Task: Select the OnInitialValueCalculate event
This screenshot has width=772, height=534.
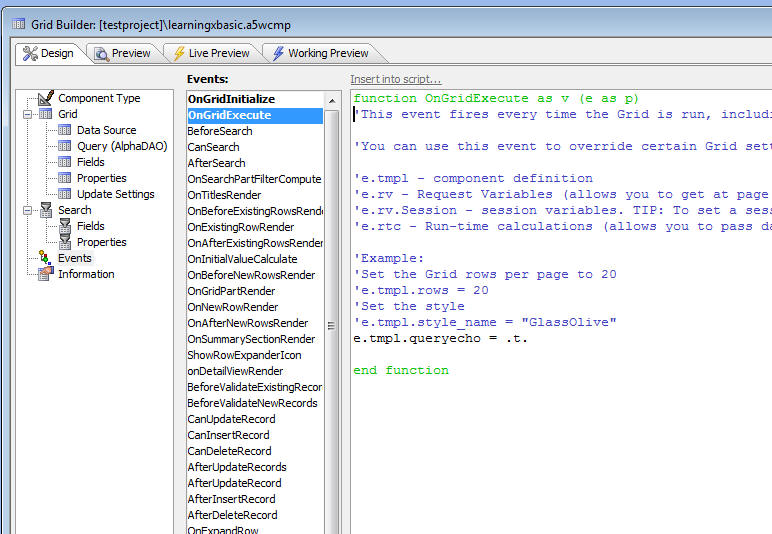Action: tap(255, 259)
